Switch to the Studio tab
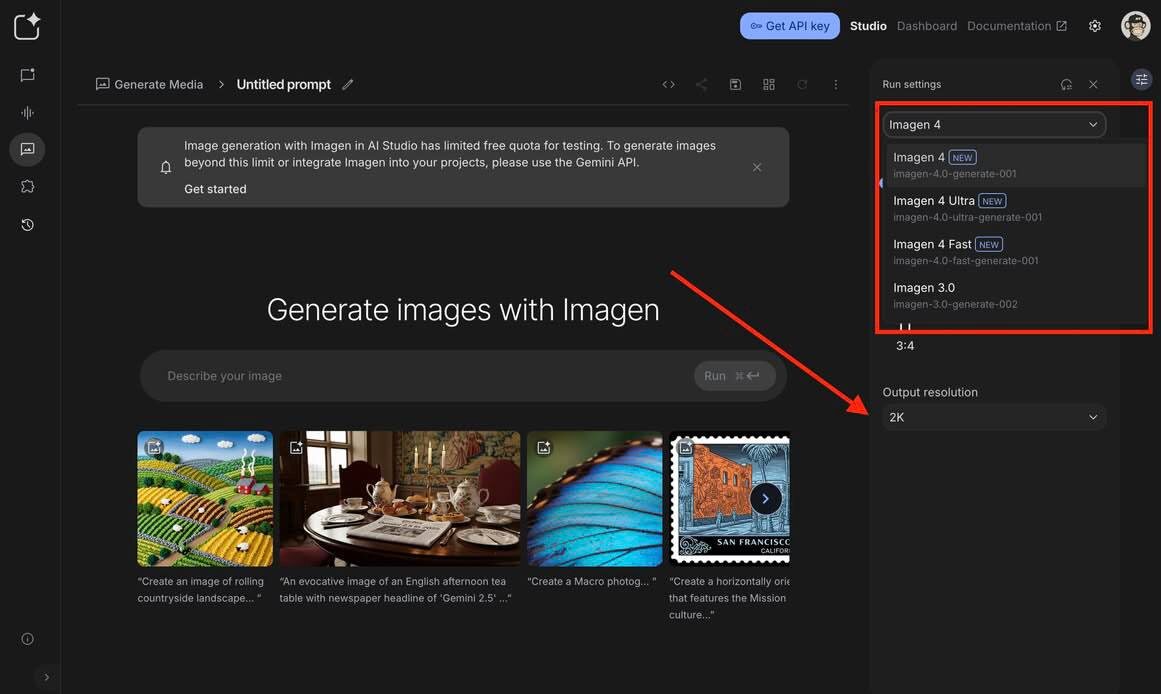Screen dimensions: 1161x694 [x=868, y=26]
